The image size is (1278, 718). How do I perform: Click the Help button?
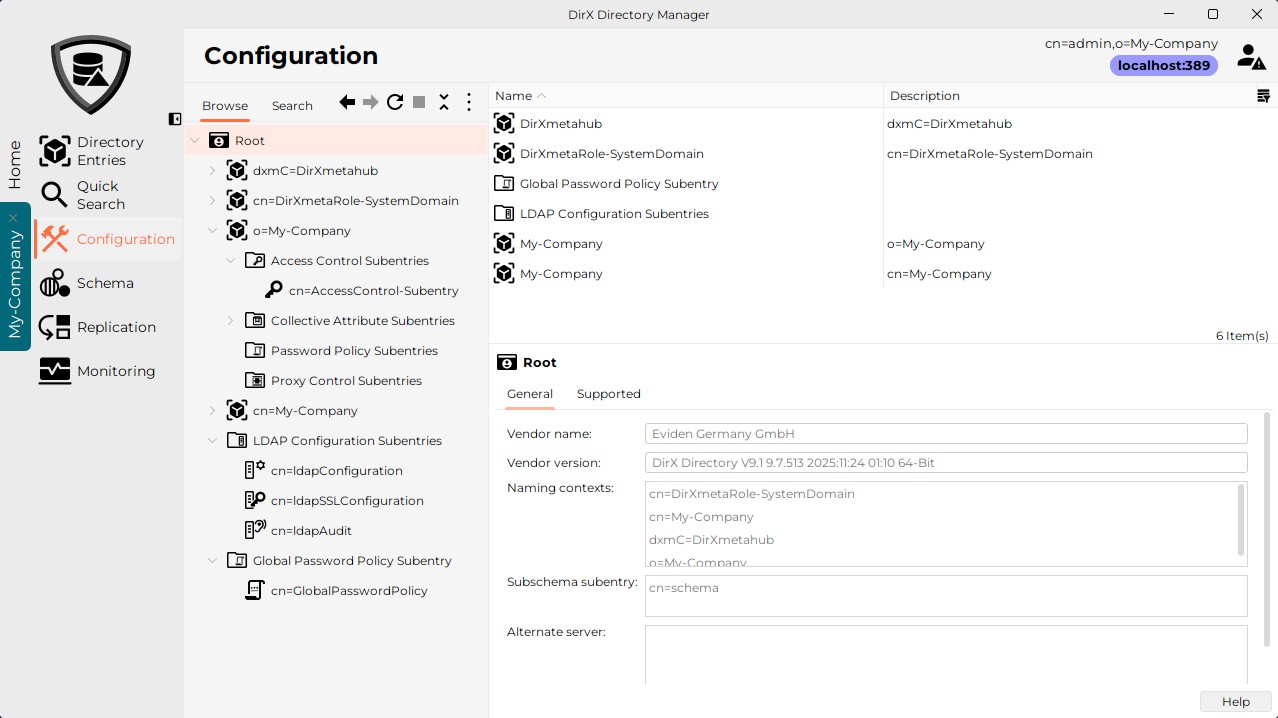click(x=1234, y=701)
